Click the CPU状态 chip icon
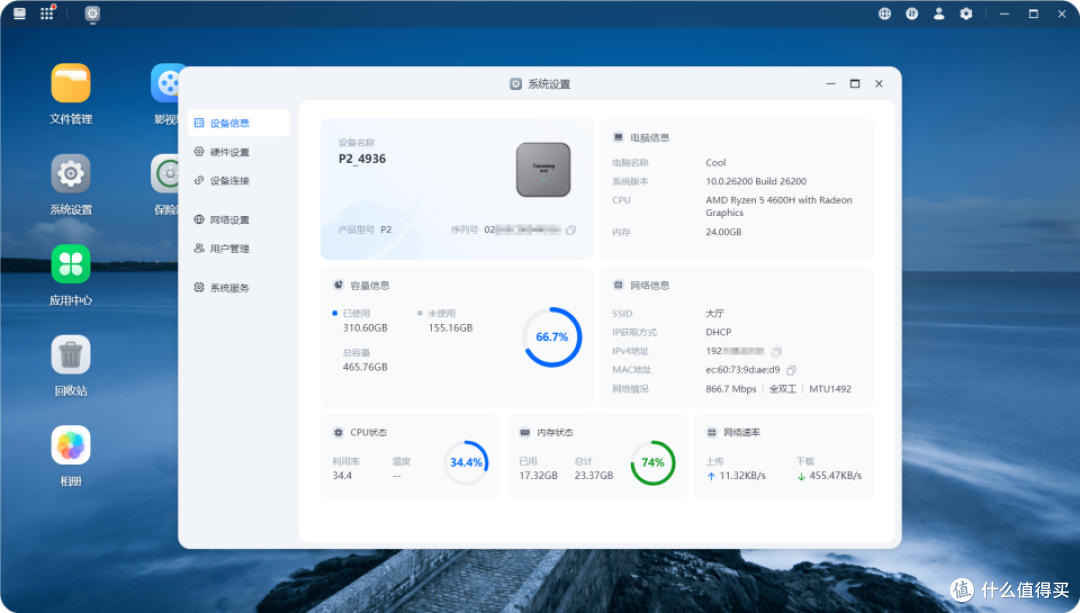Viewport: 1080px width, 613px height. pos(338,433)
